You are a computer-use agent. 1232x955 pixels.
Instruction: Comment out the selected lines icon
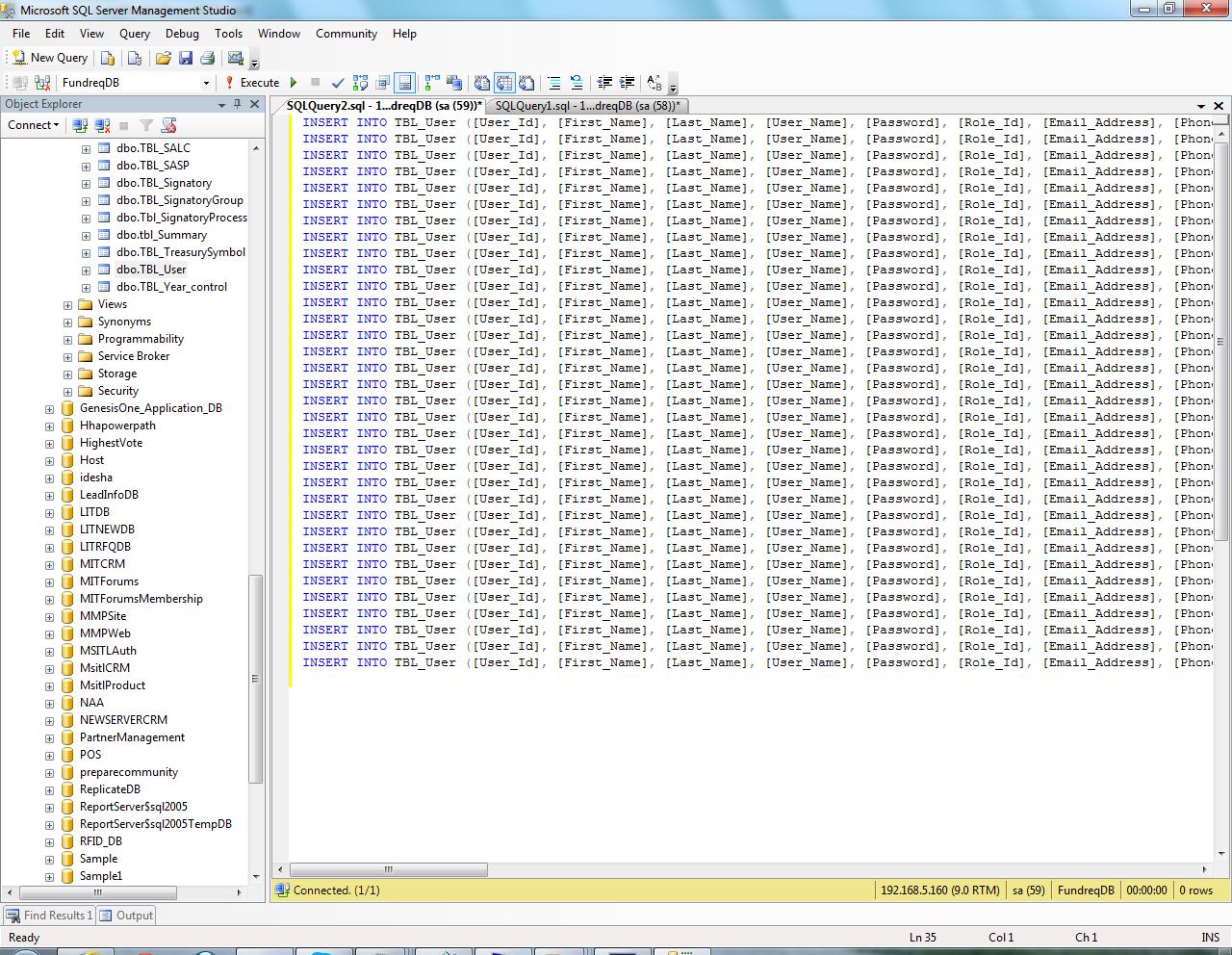pyautogui.click(x=554, y=83)
